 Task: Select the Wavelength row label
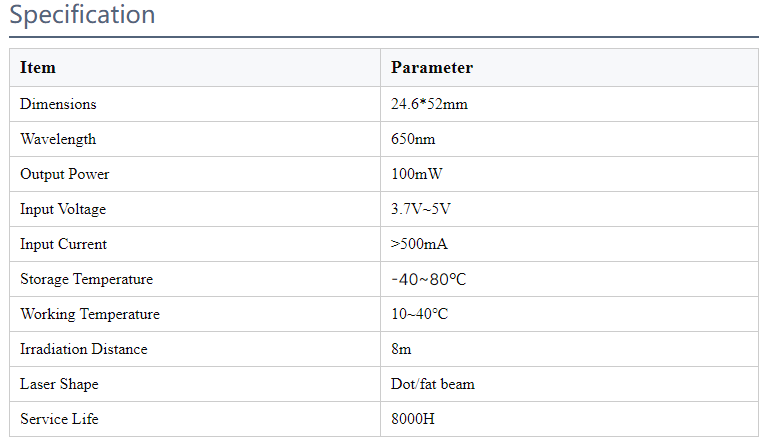tap(58, 139)
